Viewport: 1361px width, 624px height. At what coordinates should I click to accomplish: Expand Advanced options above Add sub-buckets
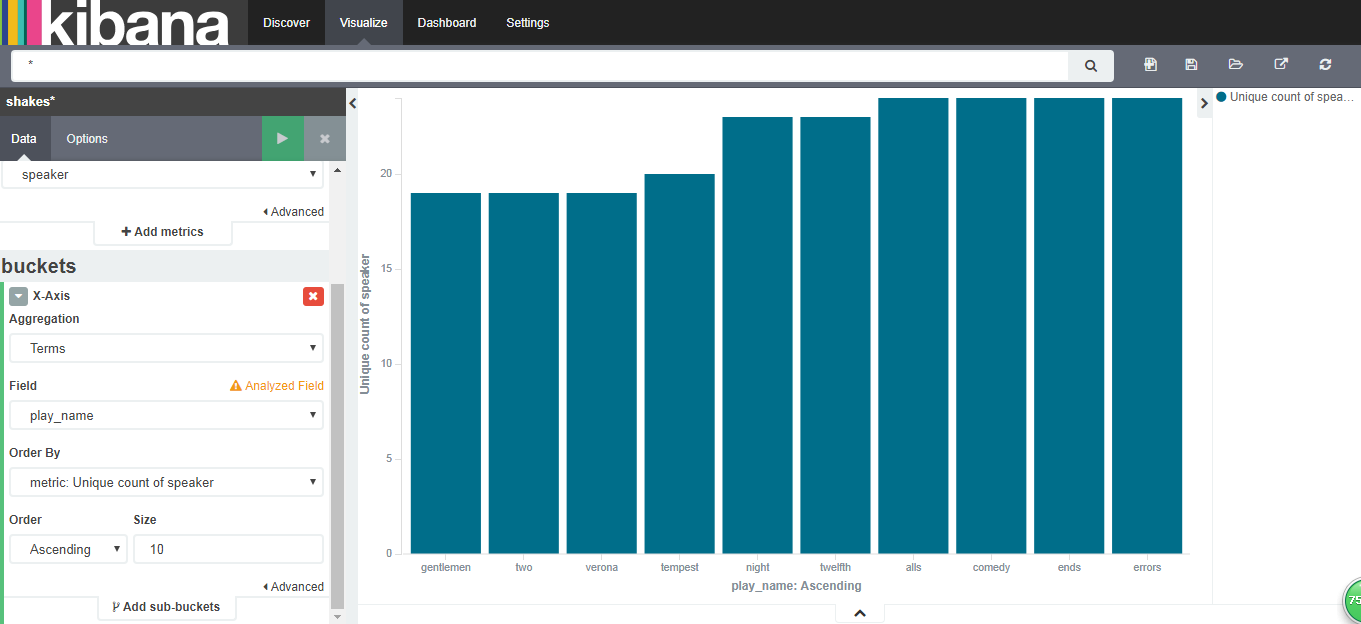click(293, 587)
